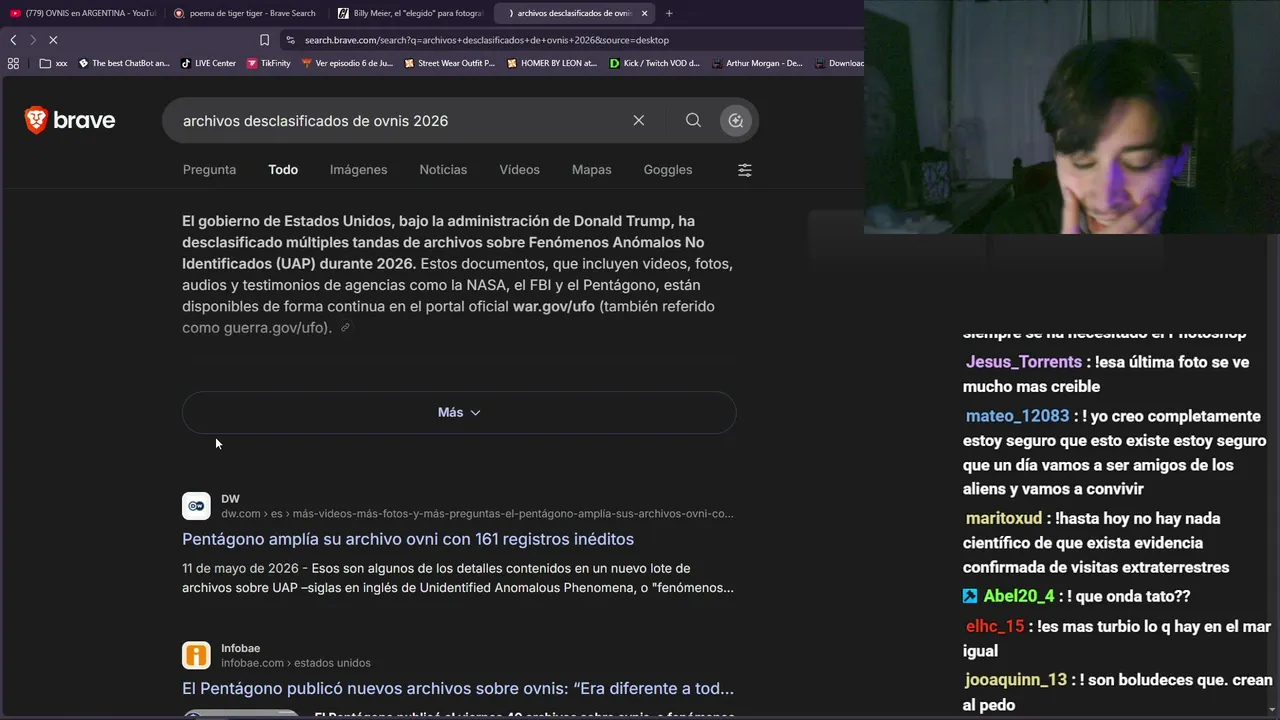This screenshot has width=1280, height=720.
Task: Open the TikFinity bookmark
Action: pos(268,63)
